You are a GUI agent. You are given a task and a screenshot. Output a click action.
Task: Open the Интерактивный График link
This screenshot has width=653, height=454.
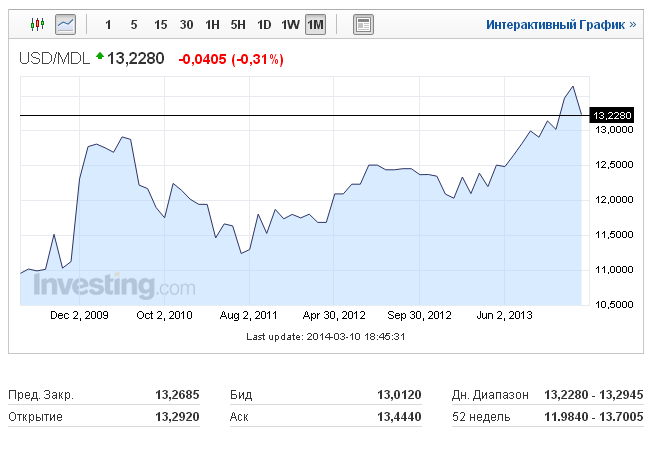[561, 25]
